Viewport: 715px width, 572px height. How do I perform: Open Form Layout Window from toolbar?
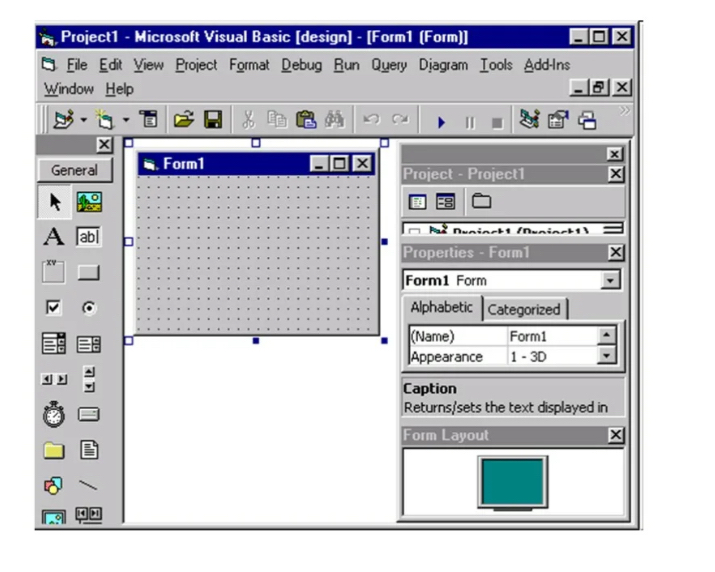pyautogui.click(x=587, y=120)
